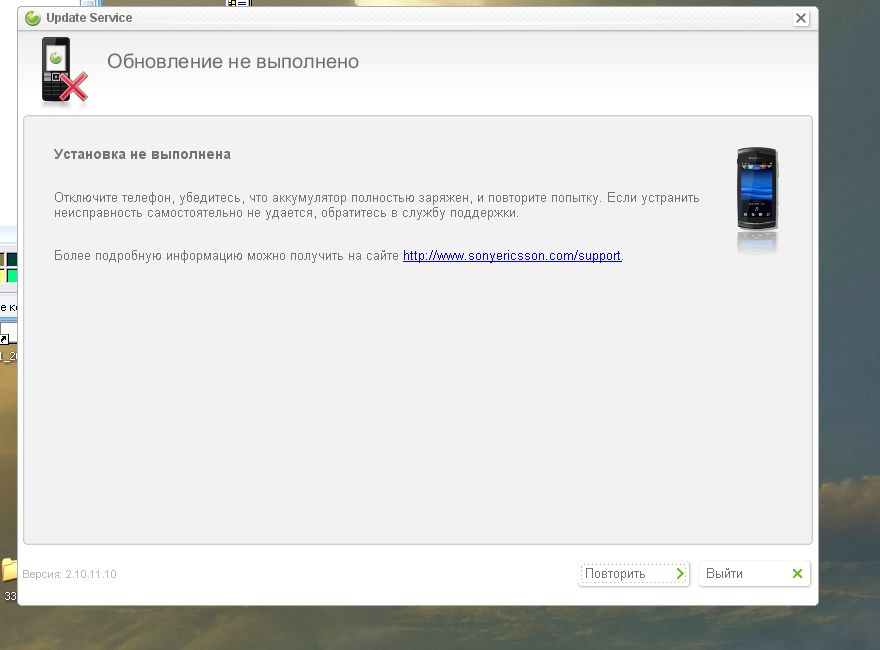Click the small icon above the dialog title bar
This screenshot has width=880, height=650.
click(x=237, y=3)
